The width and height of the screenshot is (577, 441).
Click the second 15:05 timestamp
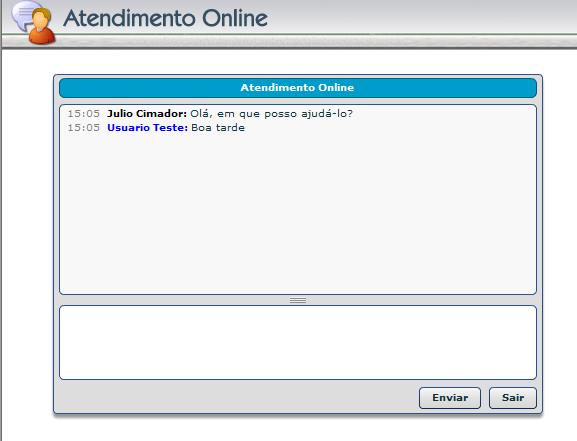pos(84,128)
